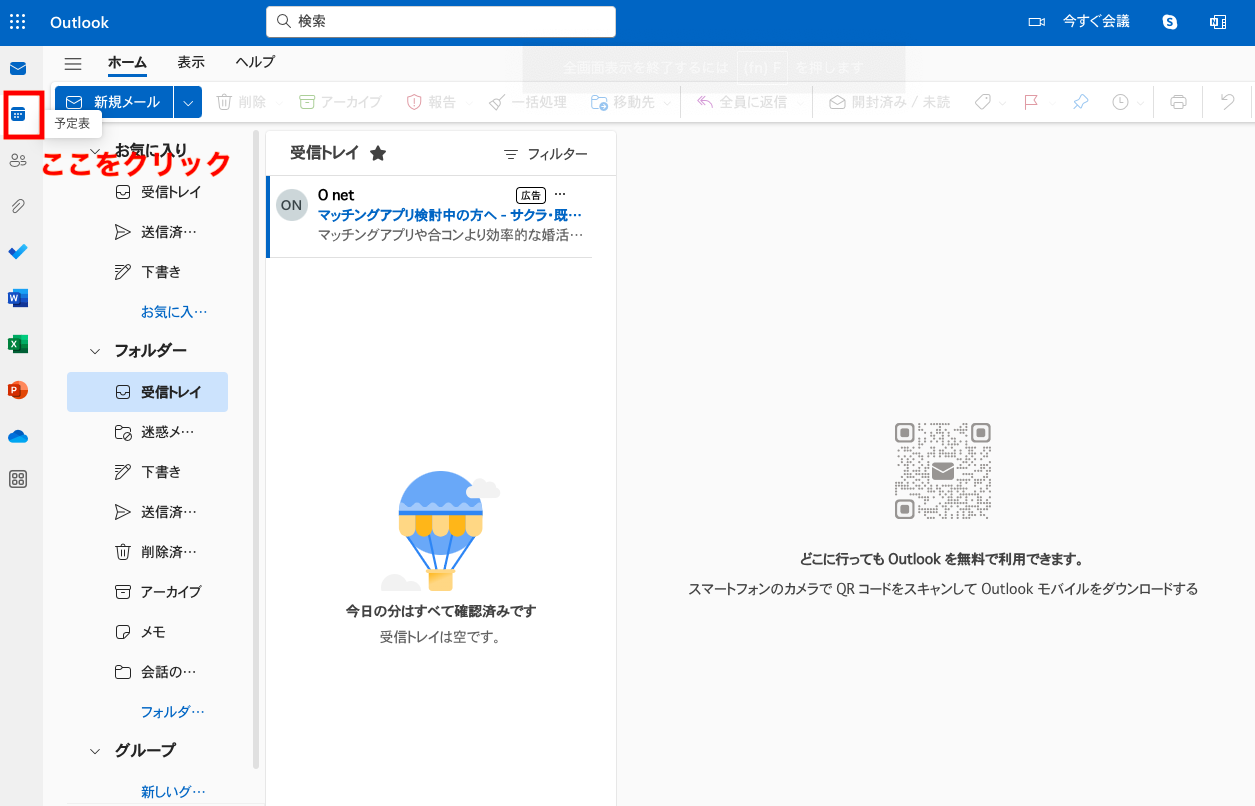This screenshot has height=806, width=1255.
Task: Toggle the pin icon in the toolbar
Action: tap(1080, 101)
